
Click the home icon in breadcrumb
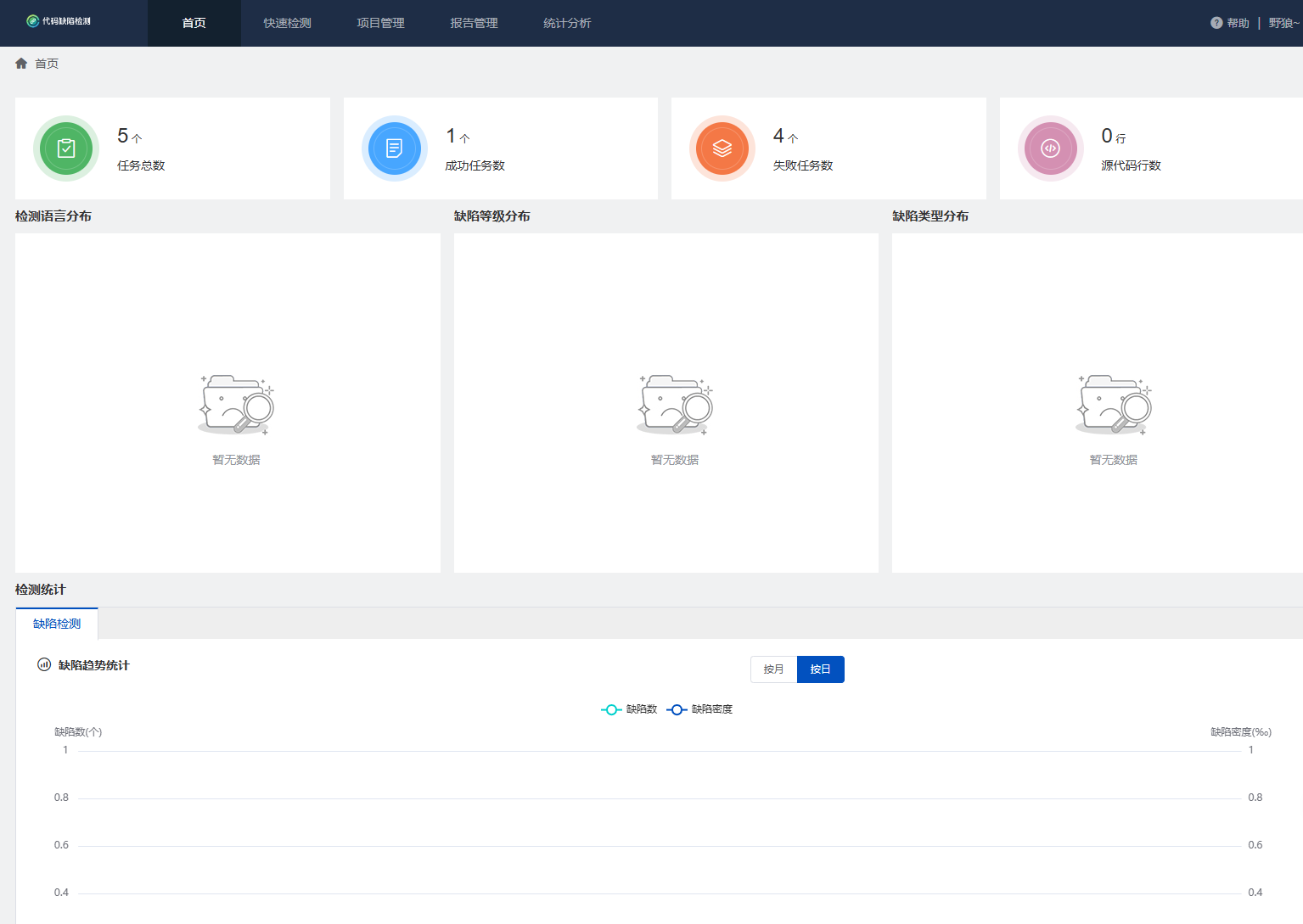pos(21,64)
